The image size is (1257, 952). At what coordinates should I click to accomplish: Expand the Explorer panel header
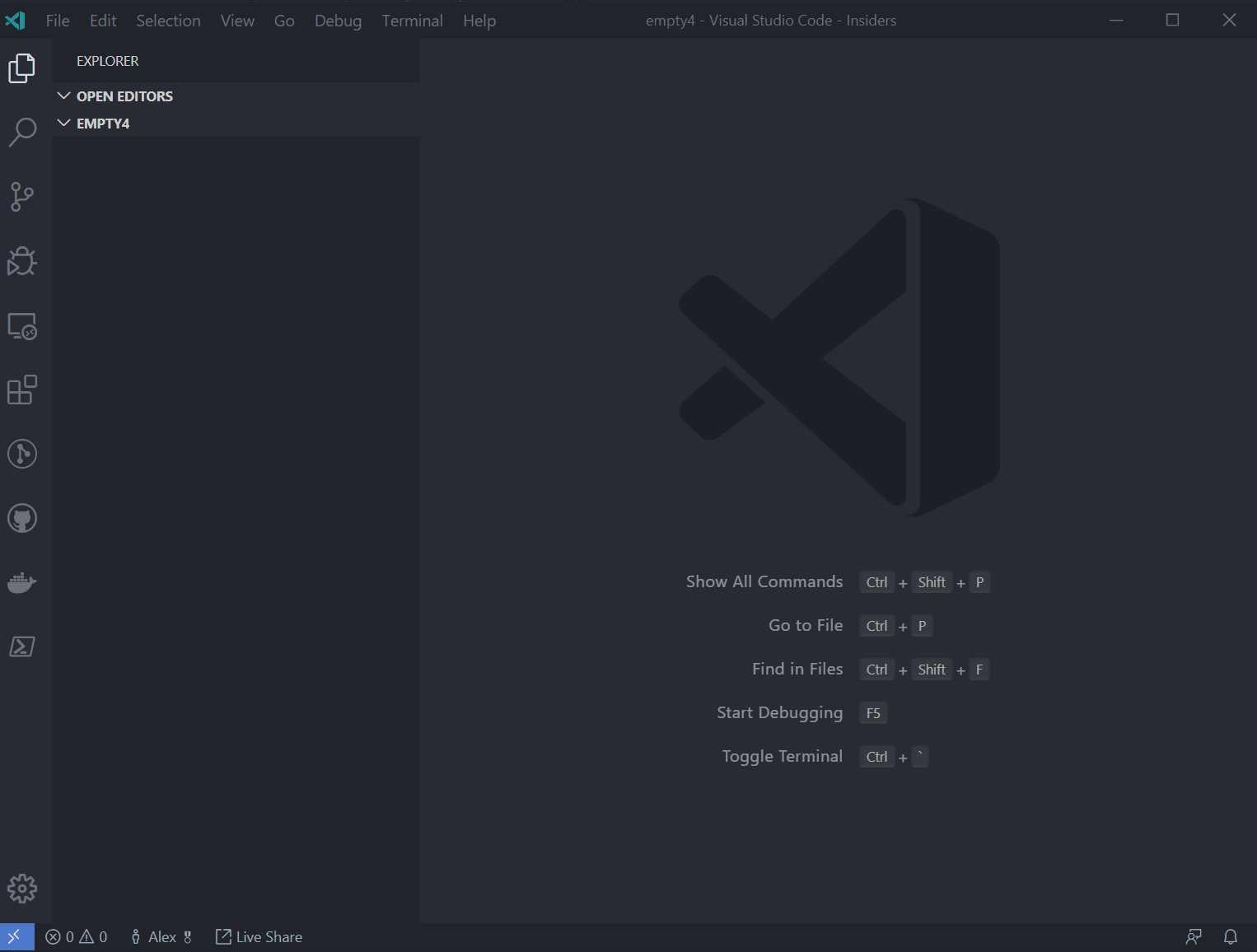coord(107,60)
